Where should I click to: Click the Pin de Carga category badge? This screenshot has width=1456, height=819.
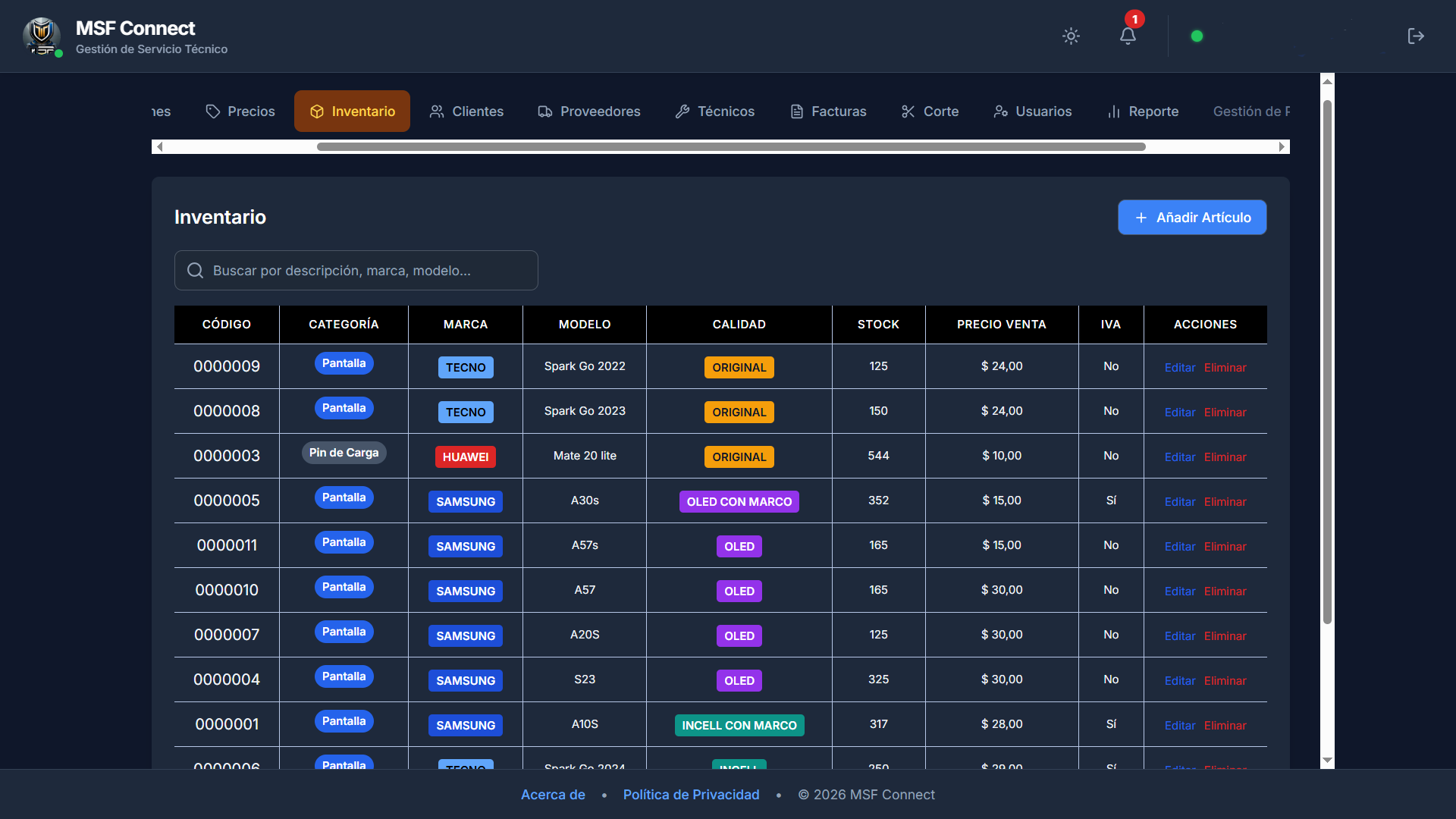(344, 453)
